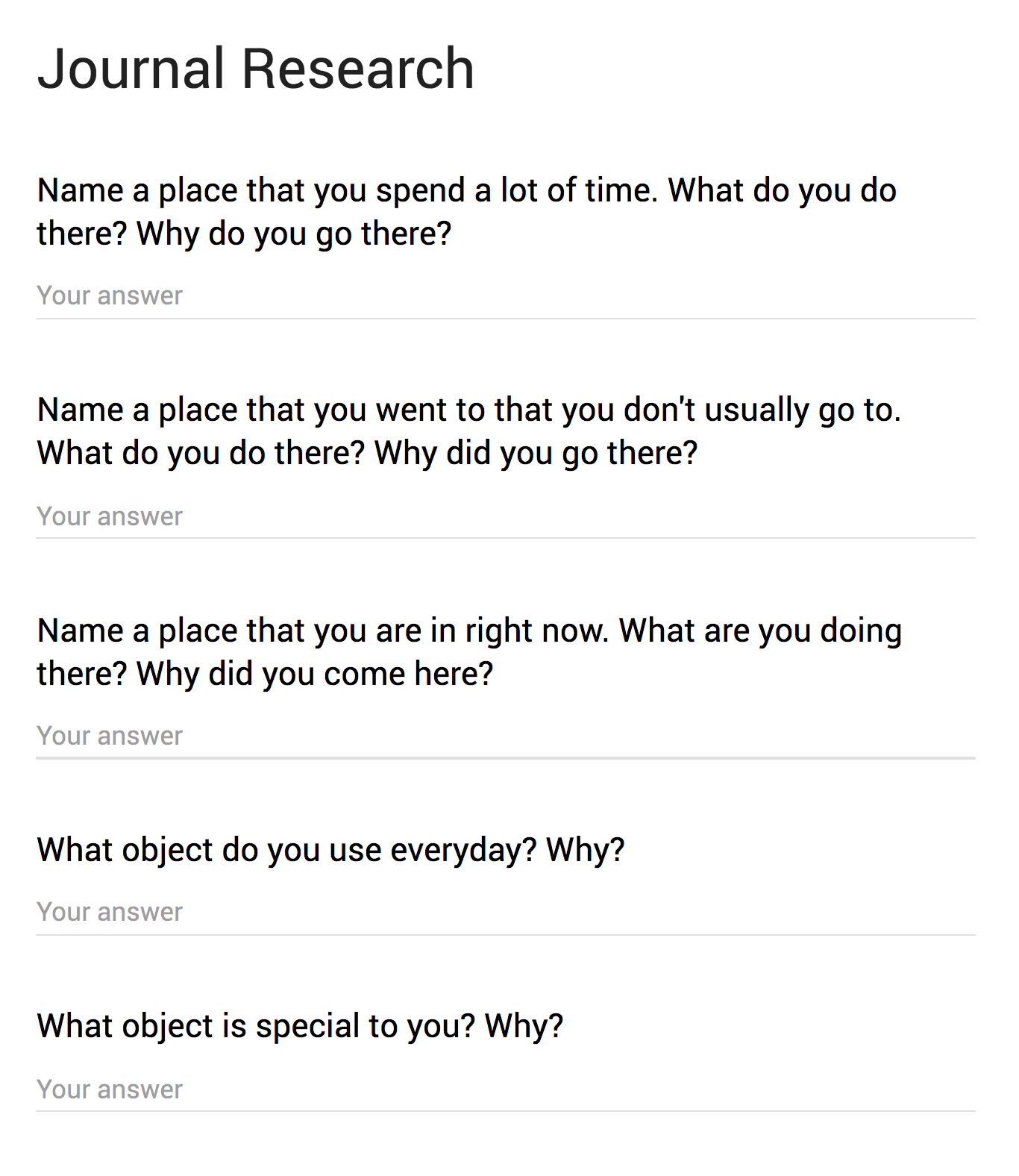
Task: Click the "Why do you go there?" text
Action: pyautogui.click(x=294, y=234)
